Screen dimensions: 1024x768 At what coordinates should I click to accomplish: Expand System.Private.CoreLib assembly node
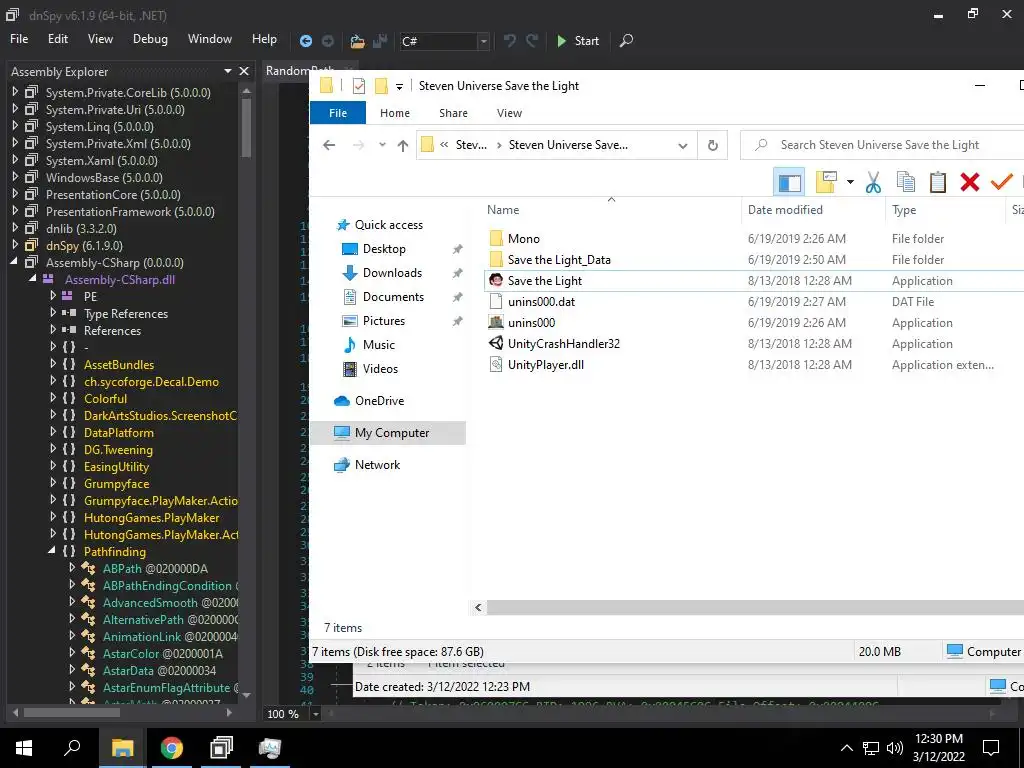(x=15, y=92)
